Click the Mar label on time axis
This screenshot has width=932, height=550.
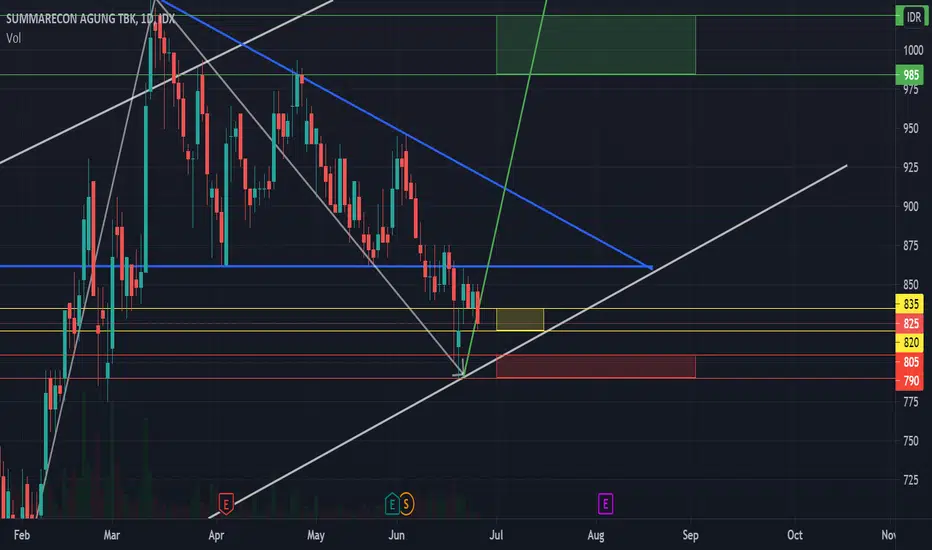click(x=112, y=535)
